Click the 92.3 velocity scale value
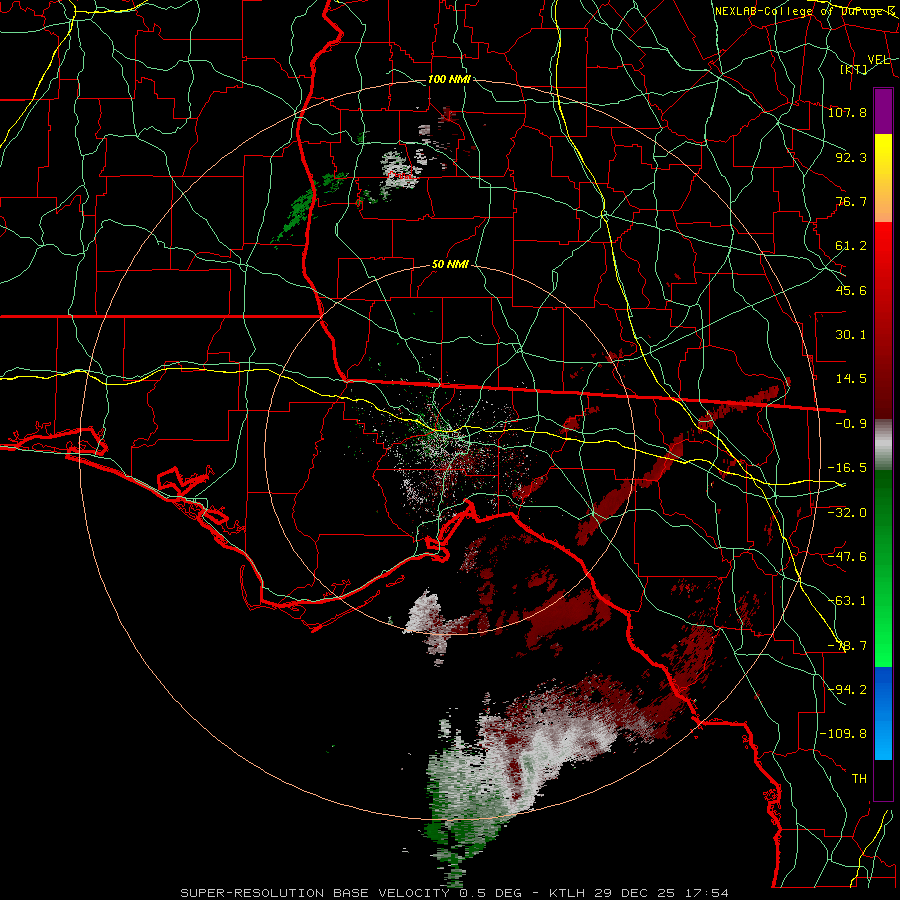Screen dimensions: 900x900 coord(851,157)
